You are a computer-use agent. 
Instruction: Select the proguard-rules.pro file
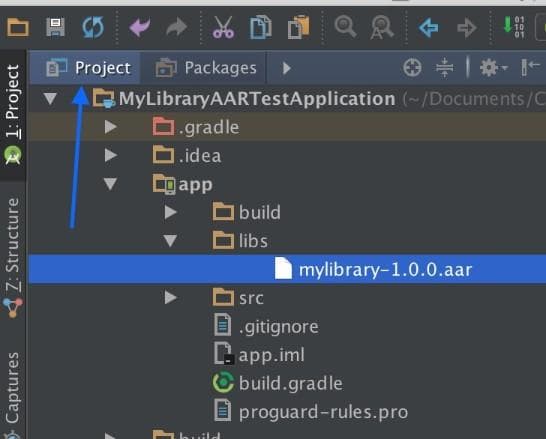[287, 412]
